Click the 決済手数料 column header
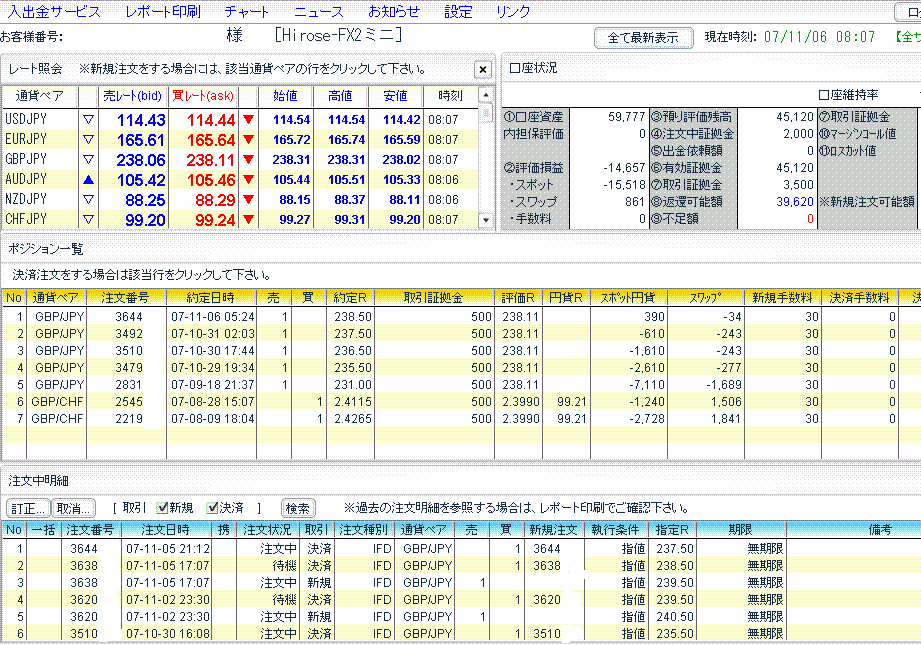The width and height of the screenshot is (921, 645). click(x=859, y=298)
